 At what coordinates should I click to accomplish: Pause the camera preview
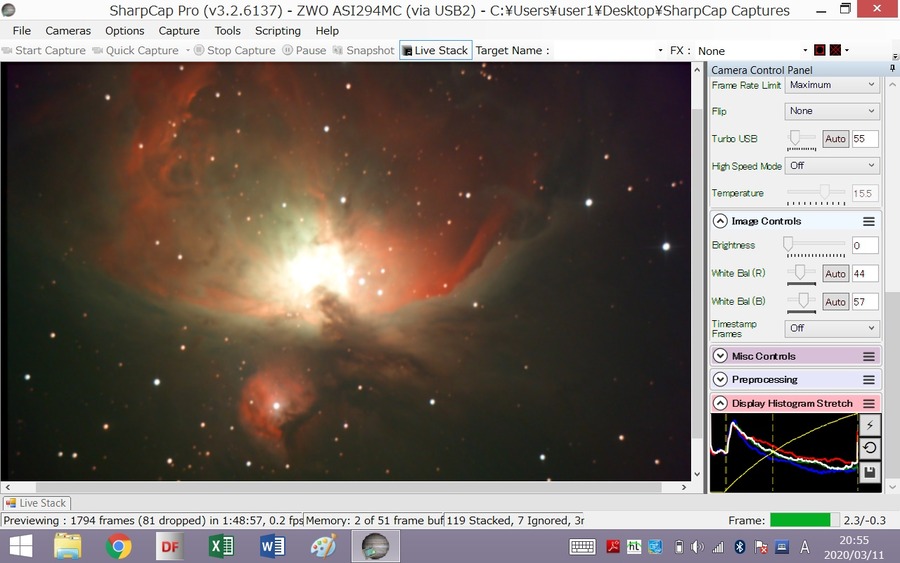(x=304, y=51)
